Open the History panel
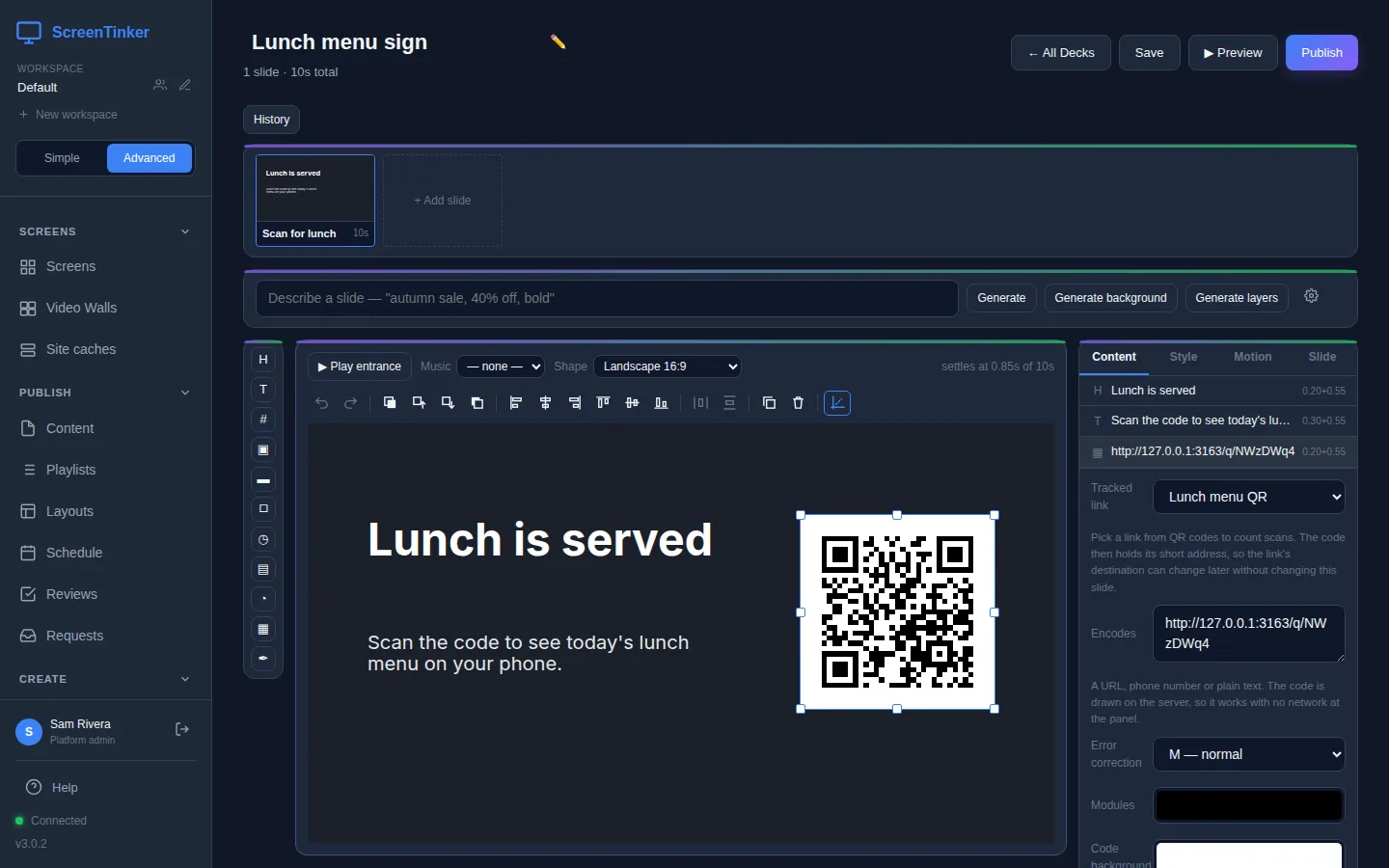The width and height of the screenshot is (1389, 868). 271,120
